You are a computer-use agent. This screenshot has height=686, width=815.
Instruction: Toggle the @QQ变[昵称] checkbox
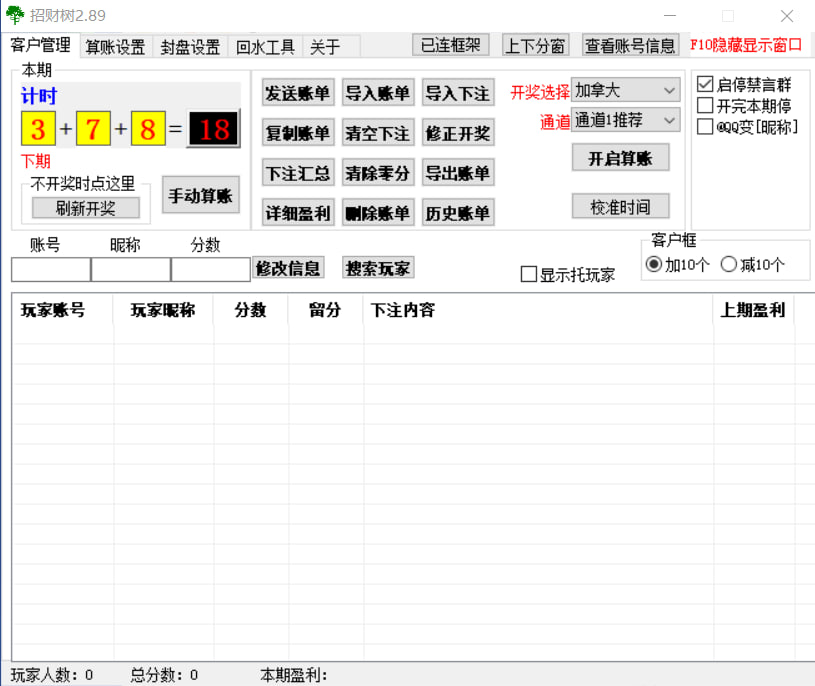click(705, 127)
